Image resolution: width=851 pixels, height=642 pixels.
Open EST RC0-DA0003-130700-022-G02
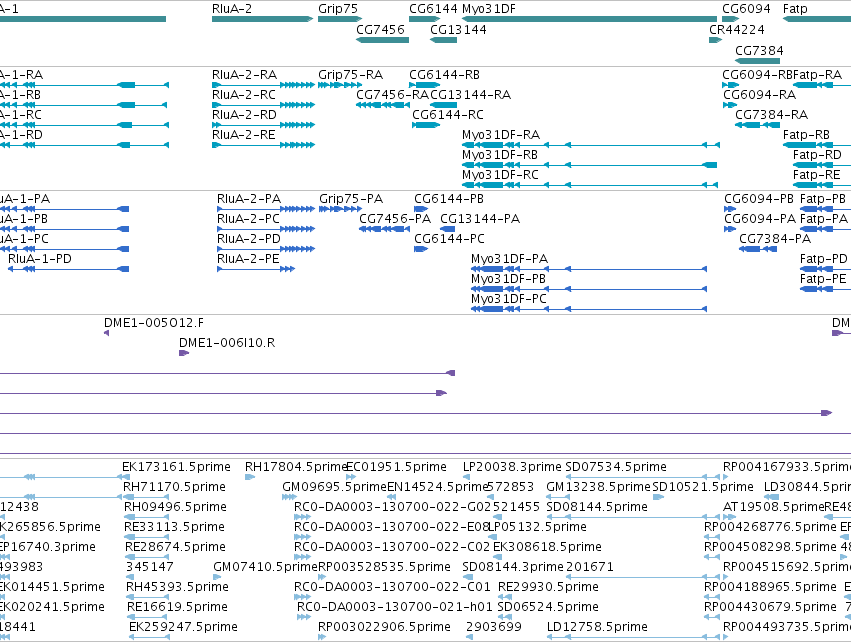[x=392, y=507]
